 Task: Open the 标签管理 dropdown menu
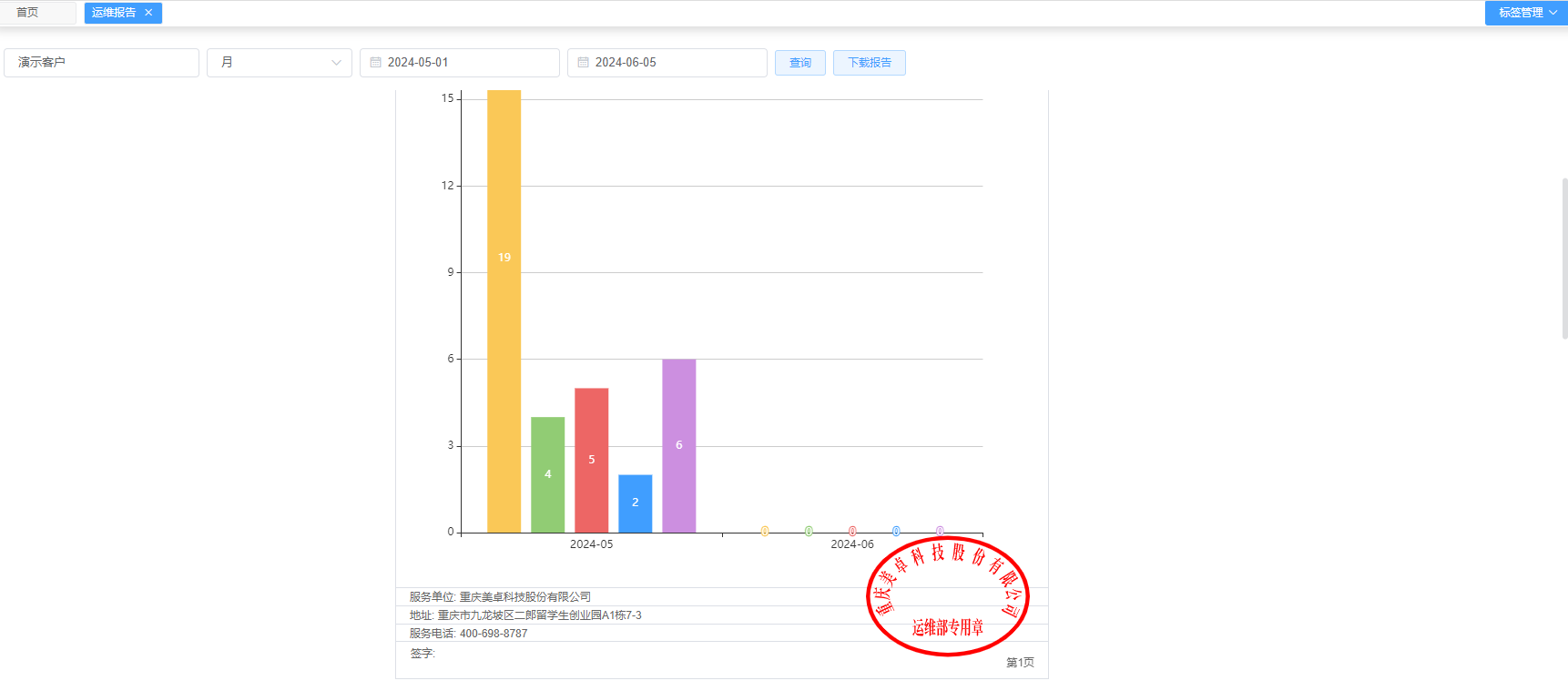click(1526, 13)
